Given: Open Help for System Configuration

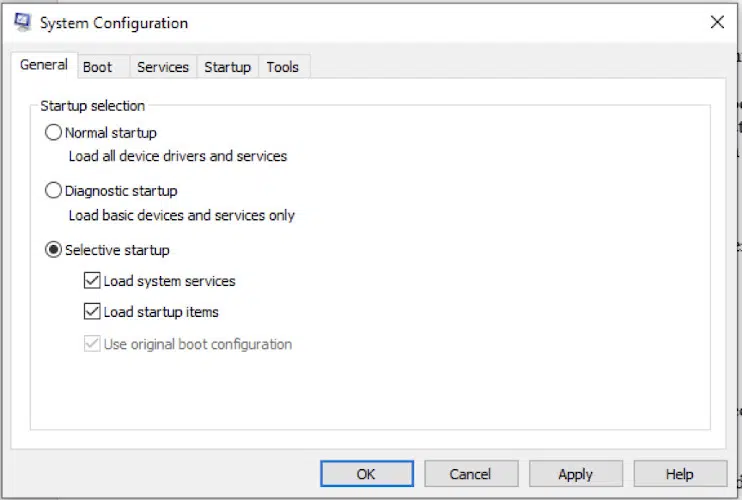Looking at the screenshot, I should (679, 474).
